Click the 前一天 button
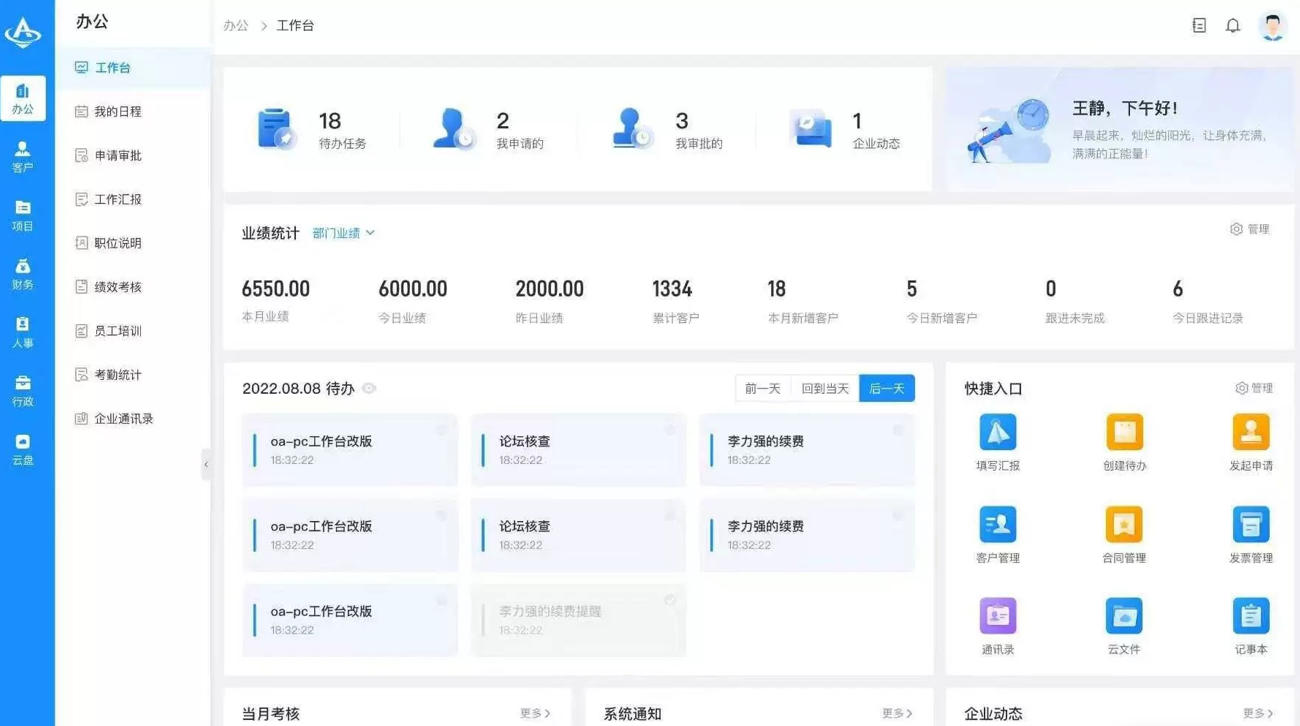1300x726 pixels. pos(763,388)
